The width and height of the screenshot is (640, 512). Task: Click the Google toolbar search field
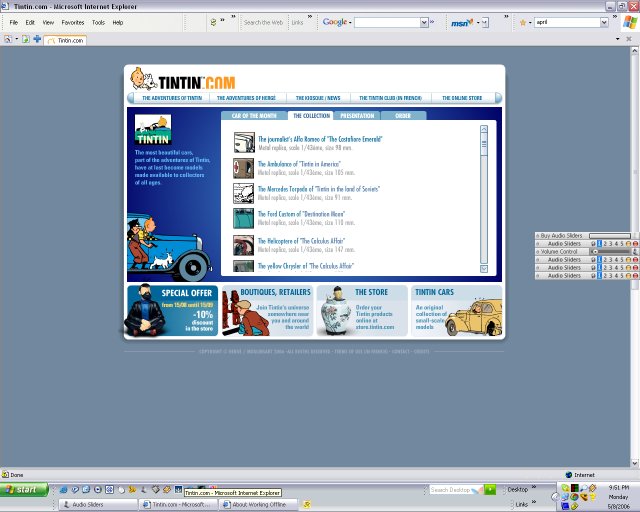[388, 22]
